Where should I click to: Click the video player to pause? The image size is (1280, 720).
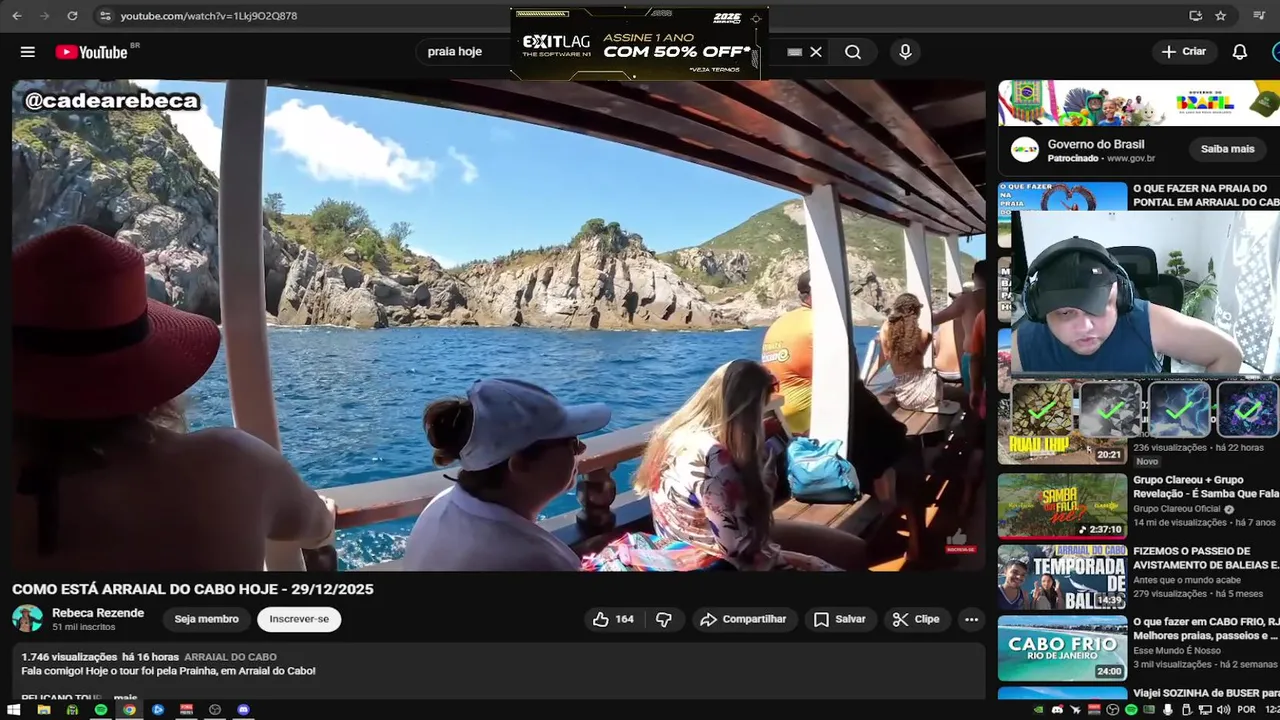pos(498,325)
